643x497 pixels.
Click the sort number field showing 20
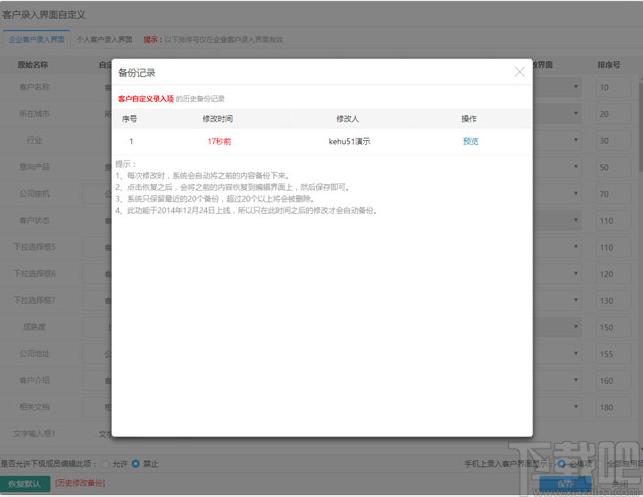point(612,114)
